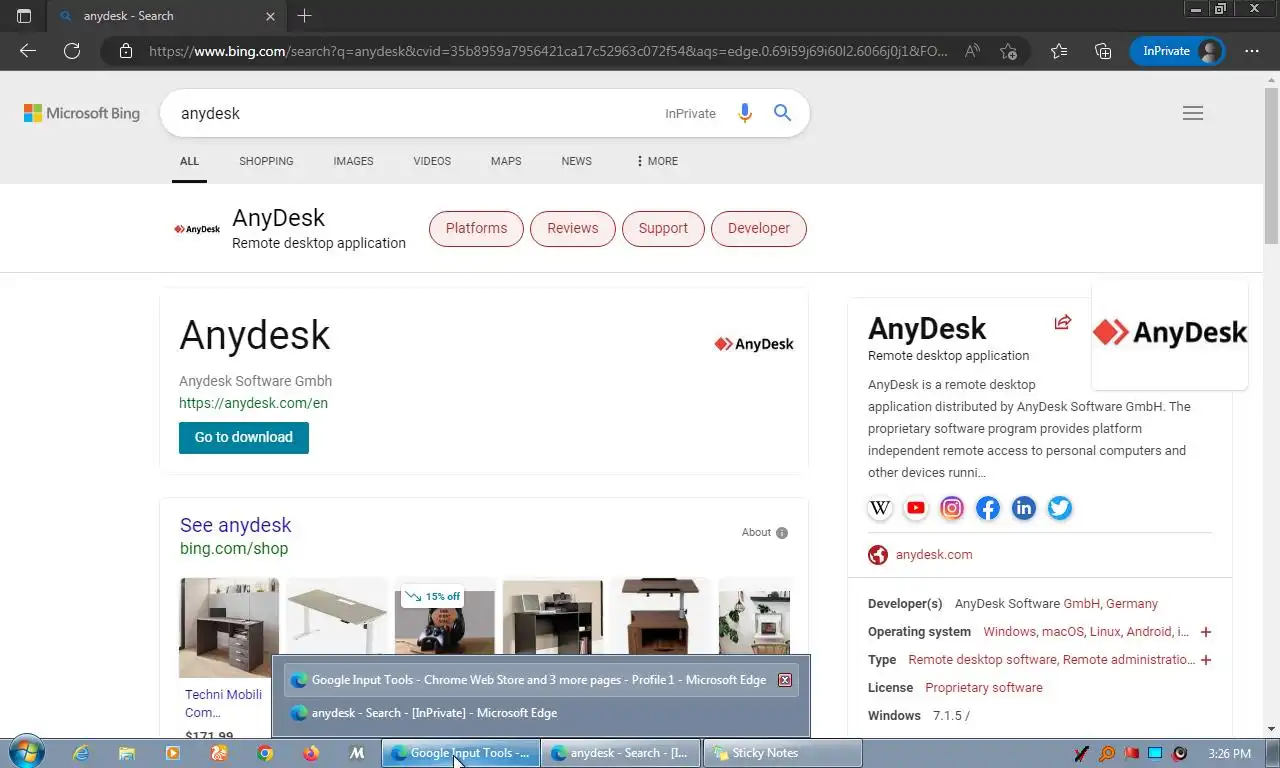Viewport: 1280px width, 768px height.
Task: Switch to Sticky Notes taskbar button
Action: [783, 753]
